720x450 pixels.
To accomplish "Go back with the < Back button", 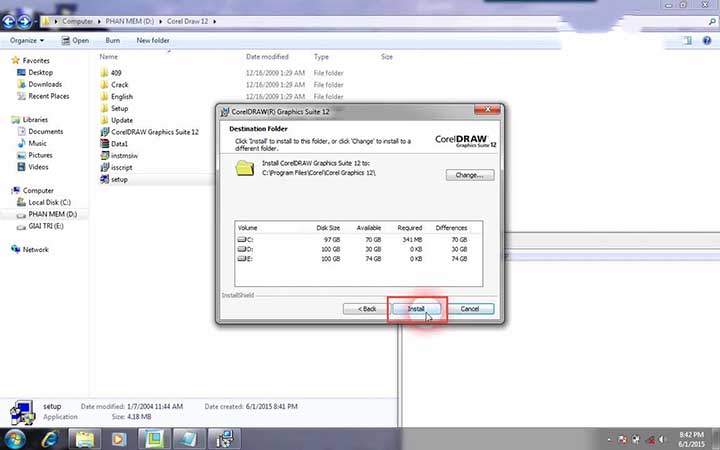I will pyautogui.click(x=367, y=309).
